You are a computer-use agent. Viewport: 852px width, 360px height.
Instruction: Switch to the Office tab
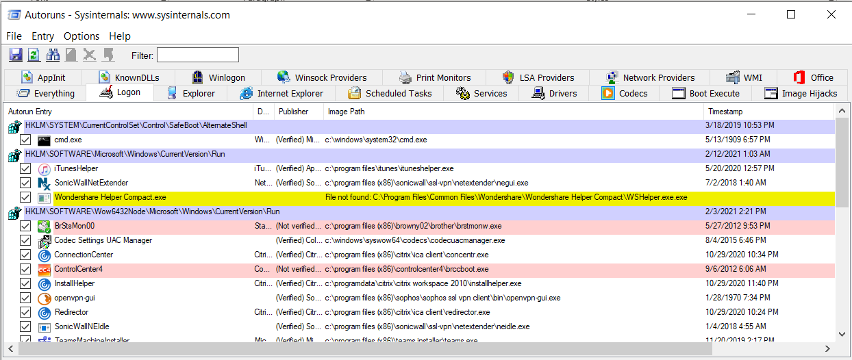(813, 78)
